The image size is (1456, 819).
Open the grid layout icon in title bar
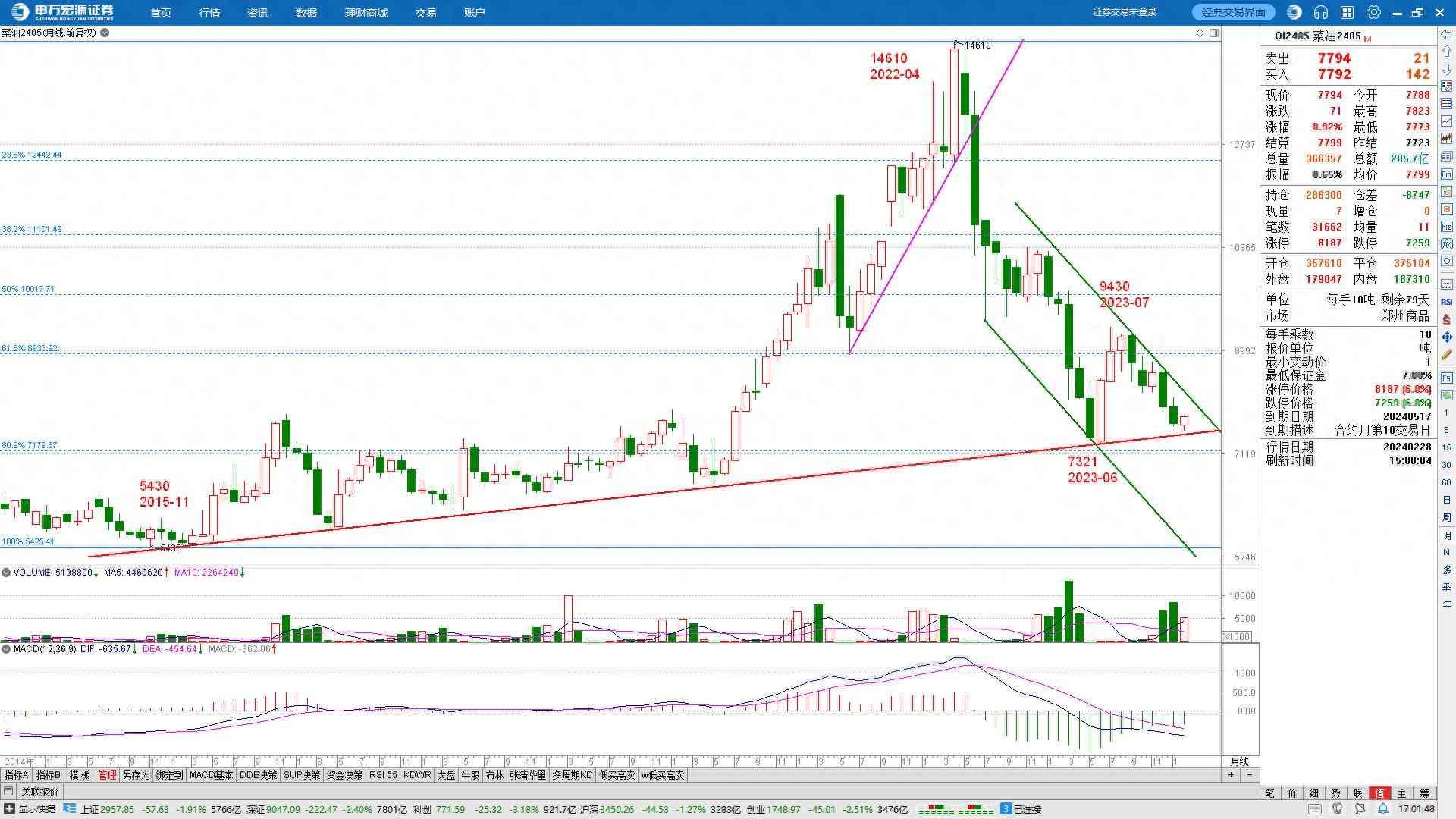(x=1347, y=12)
